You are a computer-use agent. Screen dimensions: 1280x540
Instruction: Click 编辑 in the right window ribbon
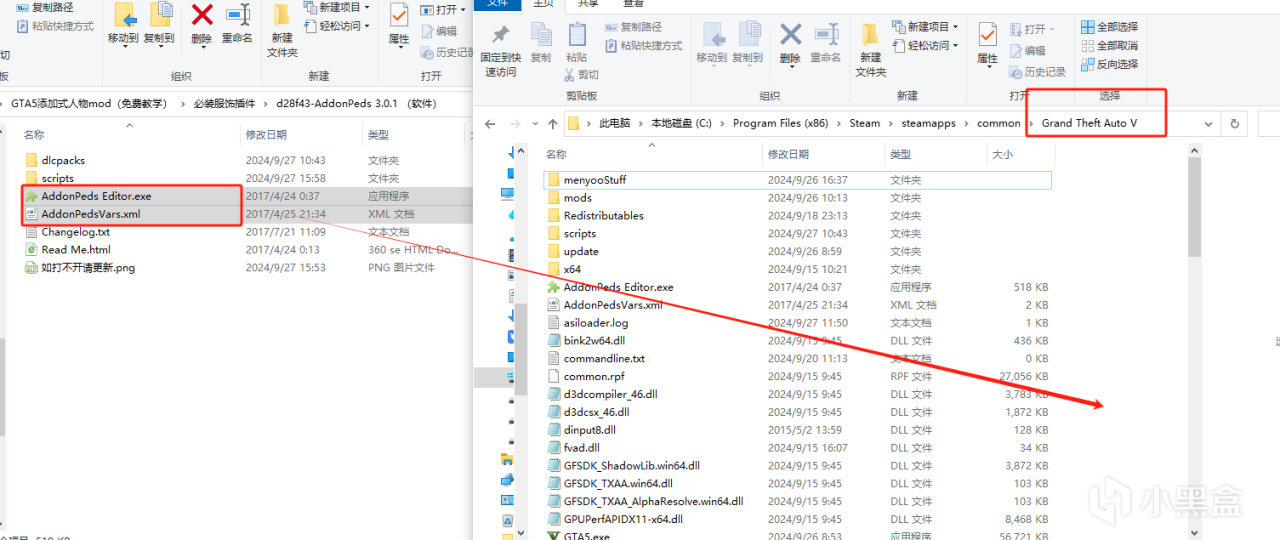coord(1027,50)
